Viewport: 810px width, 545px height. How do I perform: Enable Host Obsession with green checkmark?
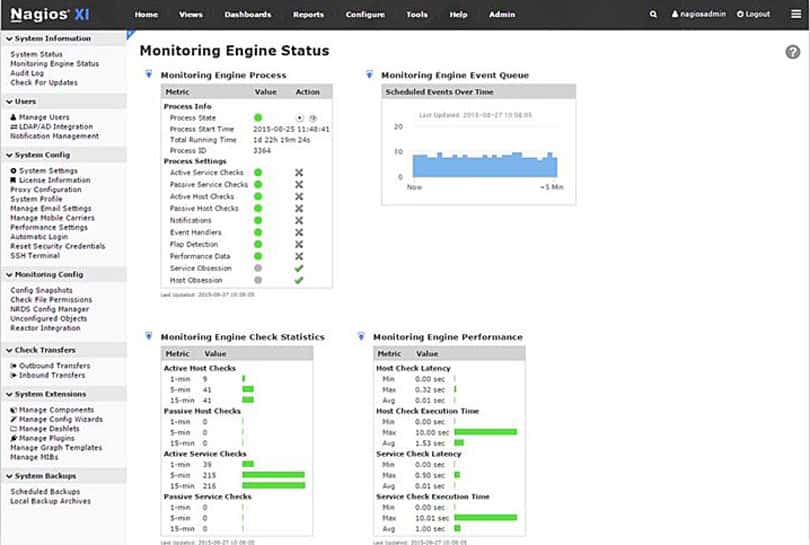point(299,280)
